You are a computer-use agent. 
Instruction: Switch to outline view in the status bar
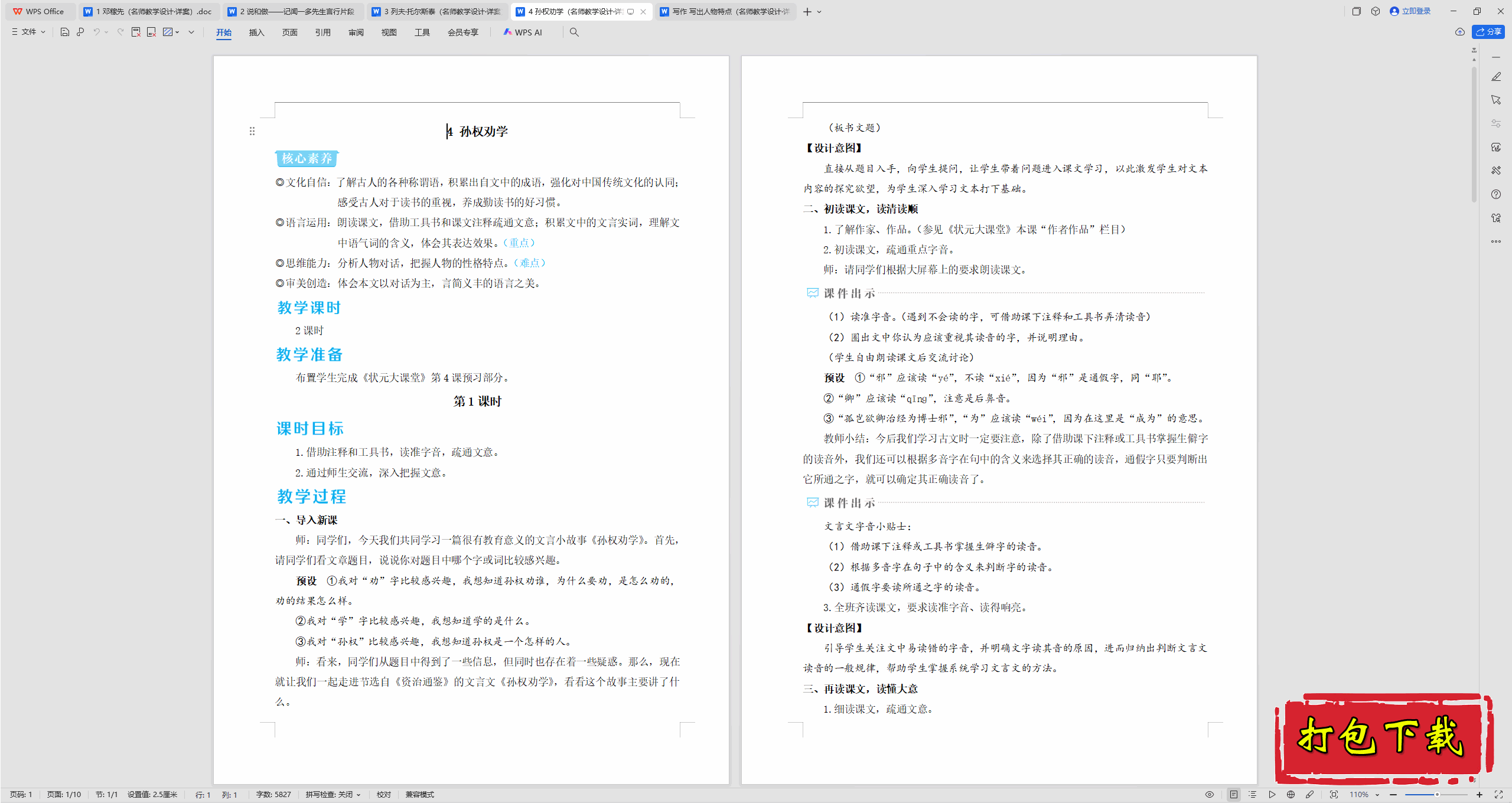coord(1253,795)
